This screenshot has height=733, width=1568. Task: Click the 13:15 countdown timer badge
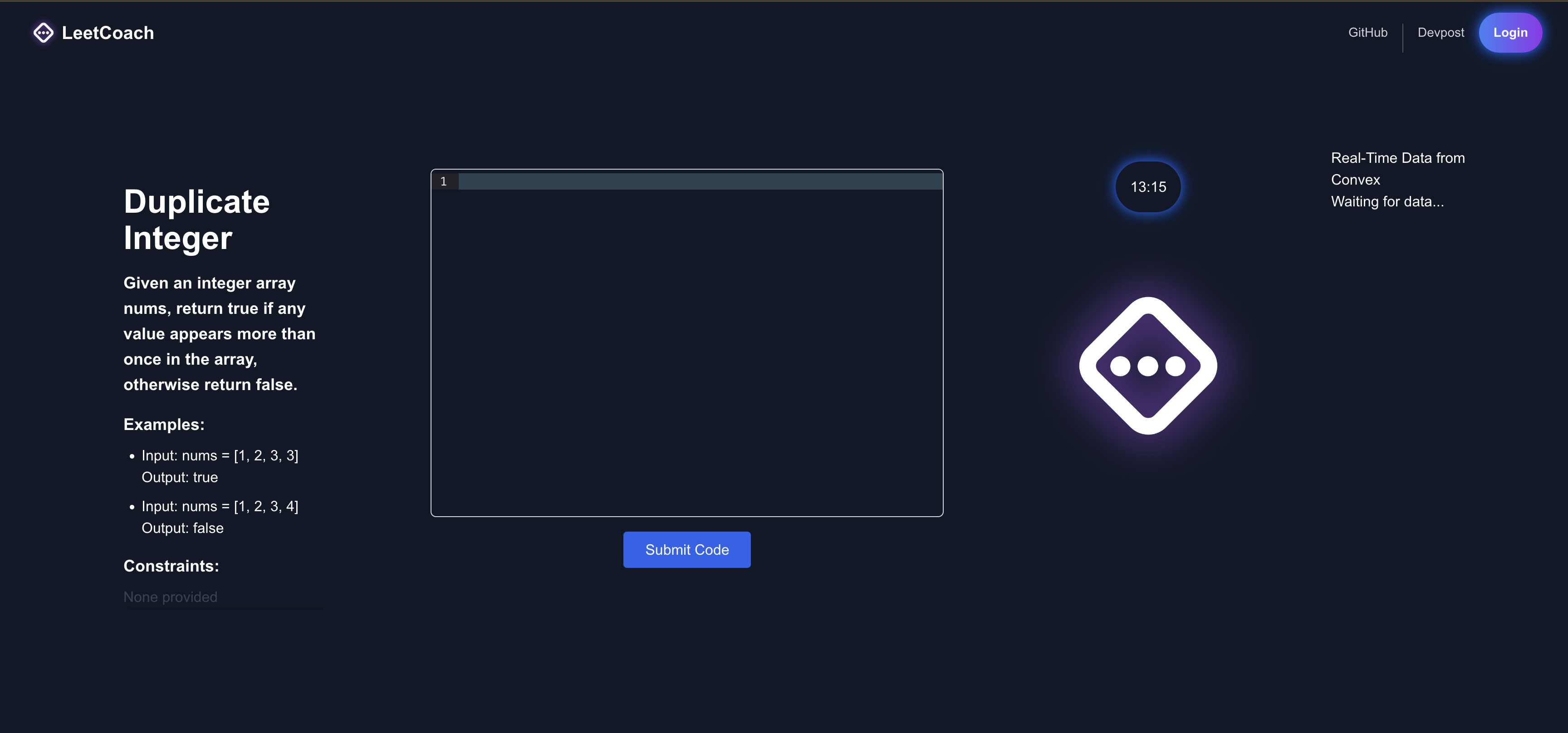[1148, 187]
